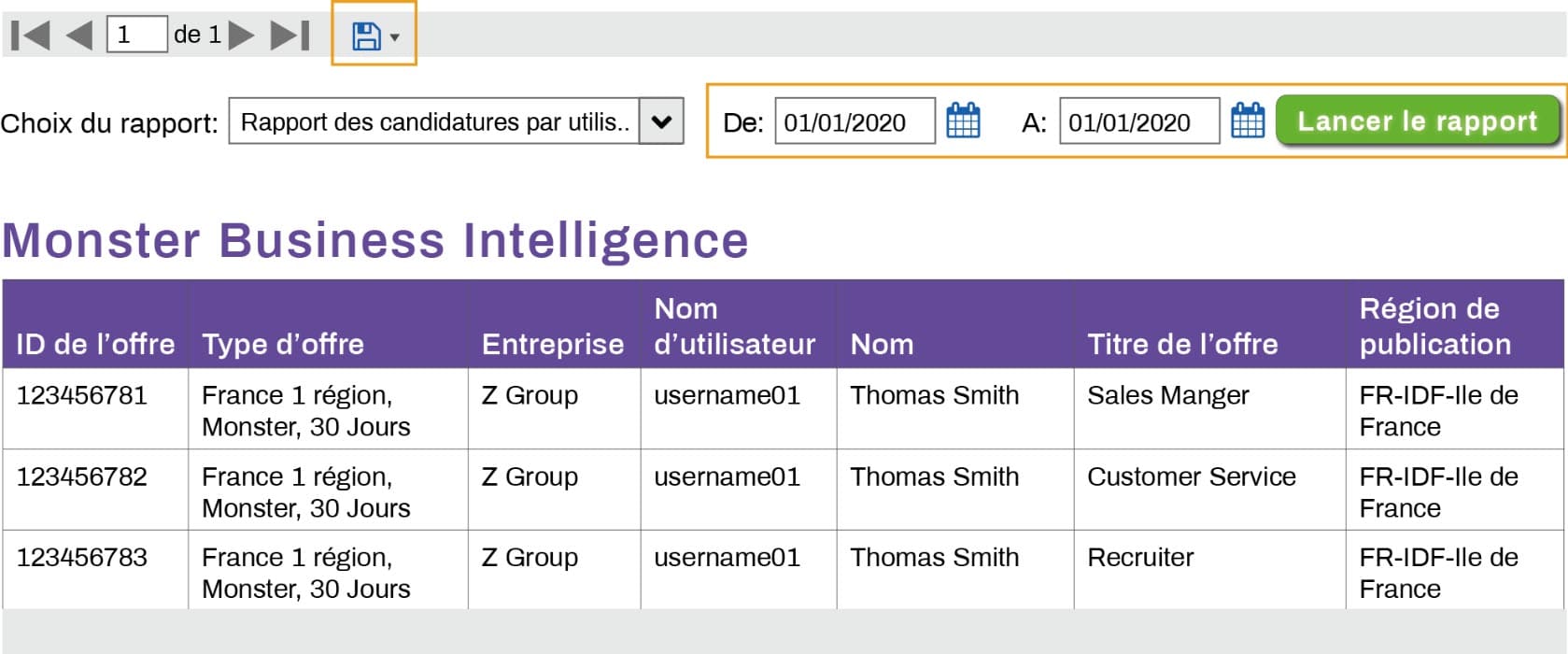Click username01 in row 123456782
Image resolution: width=1568 pixels, height=654 pixels.
point(727,476)
